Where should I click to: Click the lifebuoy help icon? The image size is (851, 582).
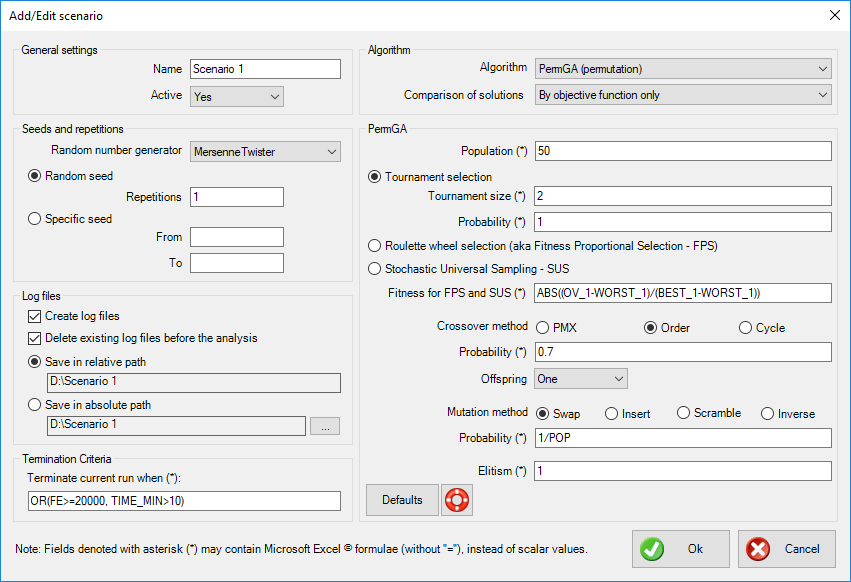click(x=457, y=500)
